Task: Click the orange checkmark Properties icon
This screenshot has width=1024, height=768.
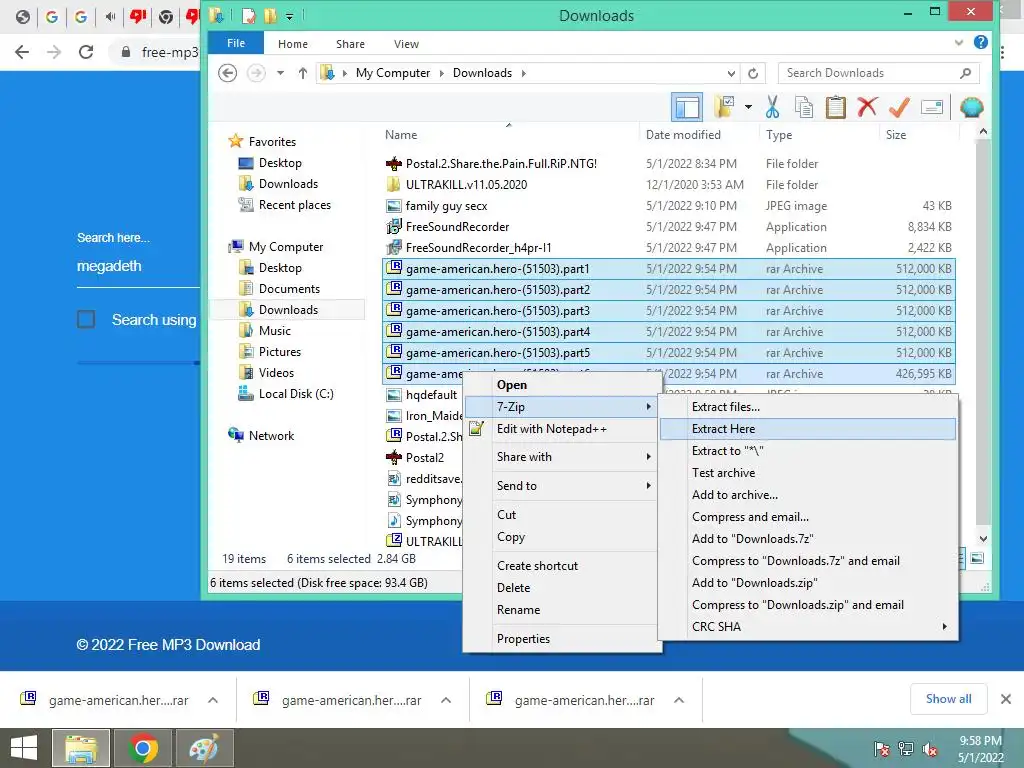Action: (899, 107)
